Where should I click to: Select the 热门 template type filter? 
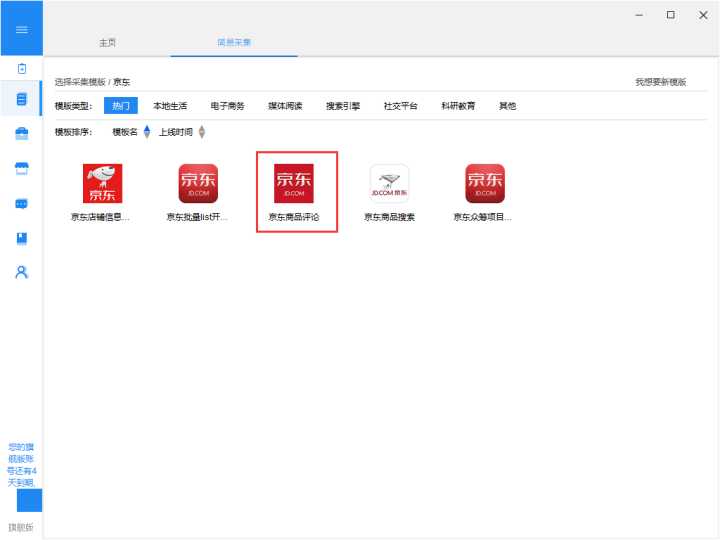120,106
